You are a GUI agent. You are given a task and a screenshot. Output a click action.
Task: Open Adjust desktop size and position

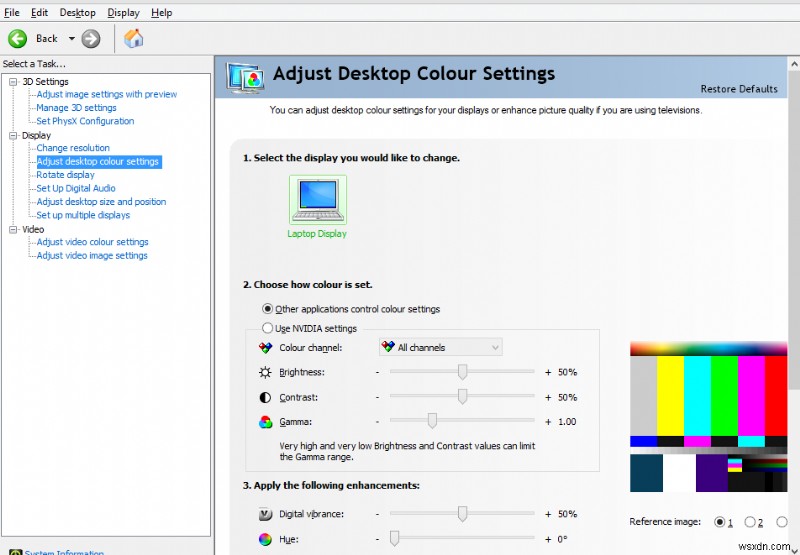point(101,202)
